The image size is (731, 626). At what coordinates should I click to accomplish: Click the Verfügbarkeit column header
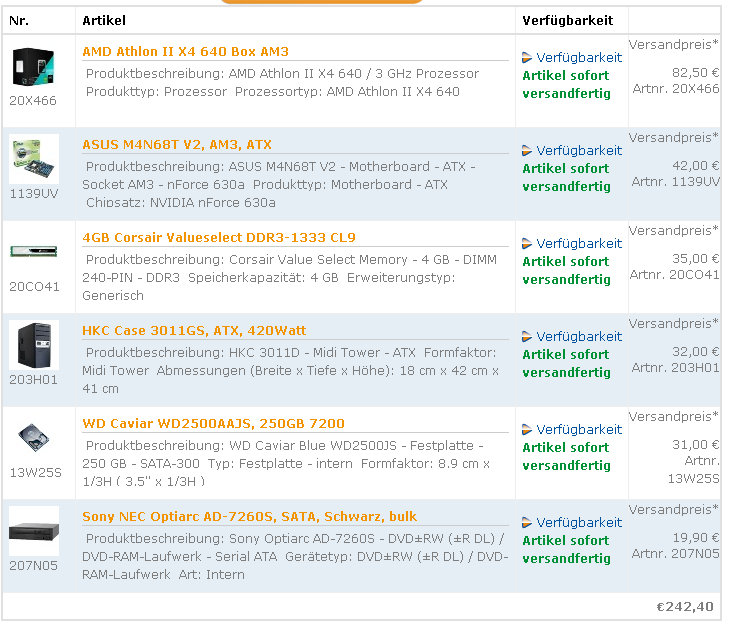pos(568,21)
